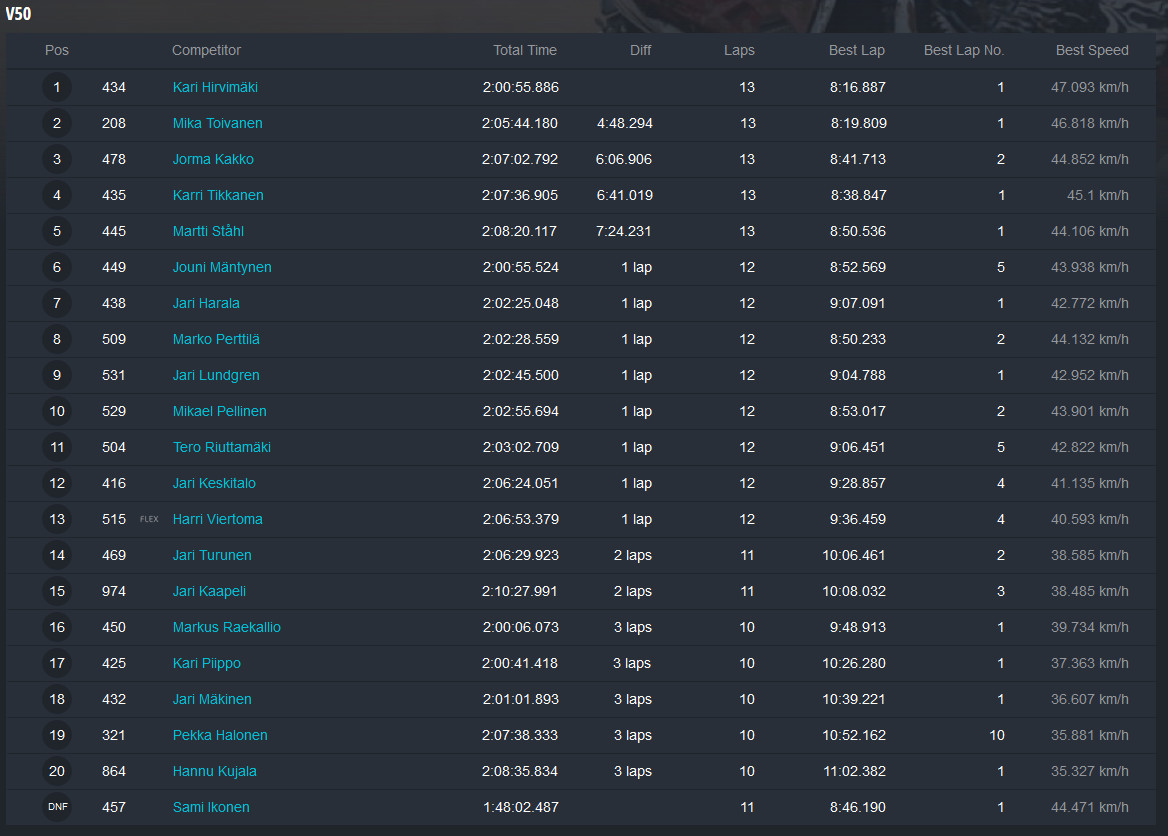
Task: Select the position 1 circle badge
Action: [57, 87]
